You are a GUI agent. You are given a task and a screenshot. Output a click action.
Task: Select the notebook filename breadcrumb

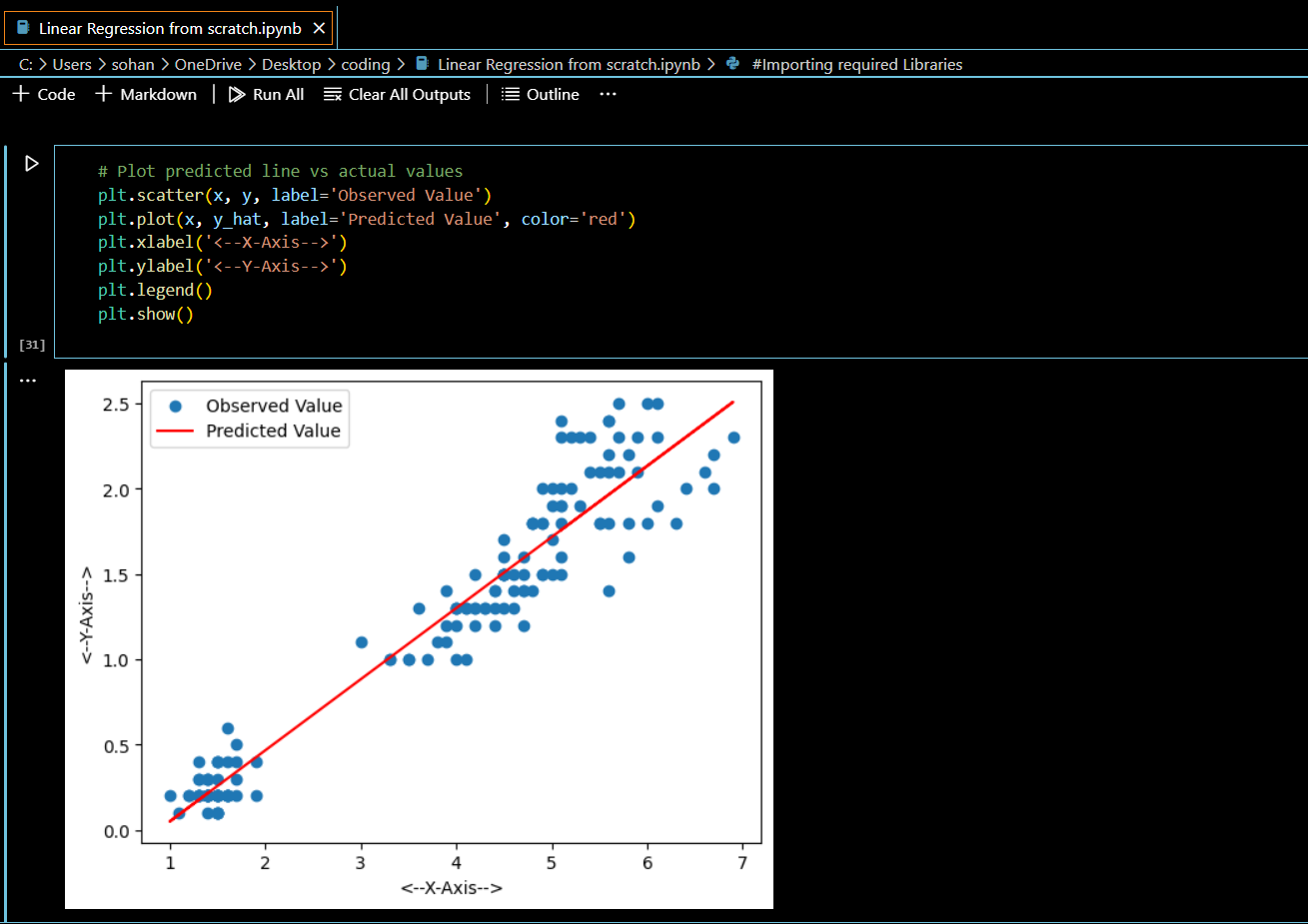click(569, 64)
